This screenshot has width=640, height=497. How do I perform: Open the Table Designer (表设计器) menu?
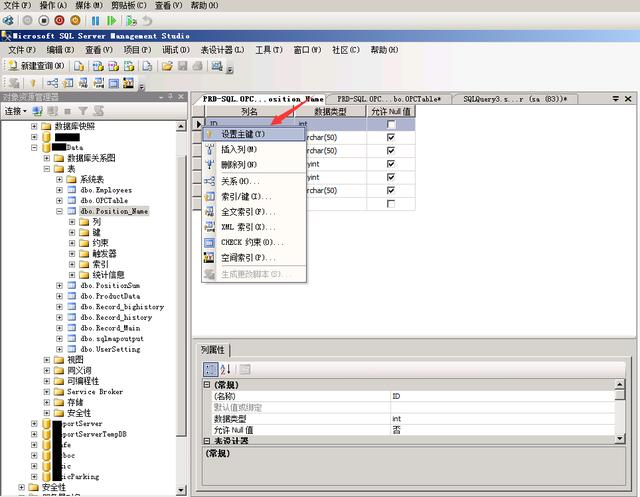pyautogui.click(x=225, y=49)
